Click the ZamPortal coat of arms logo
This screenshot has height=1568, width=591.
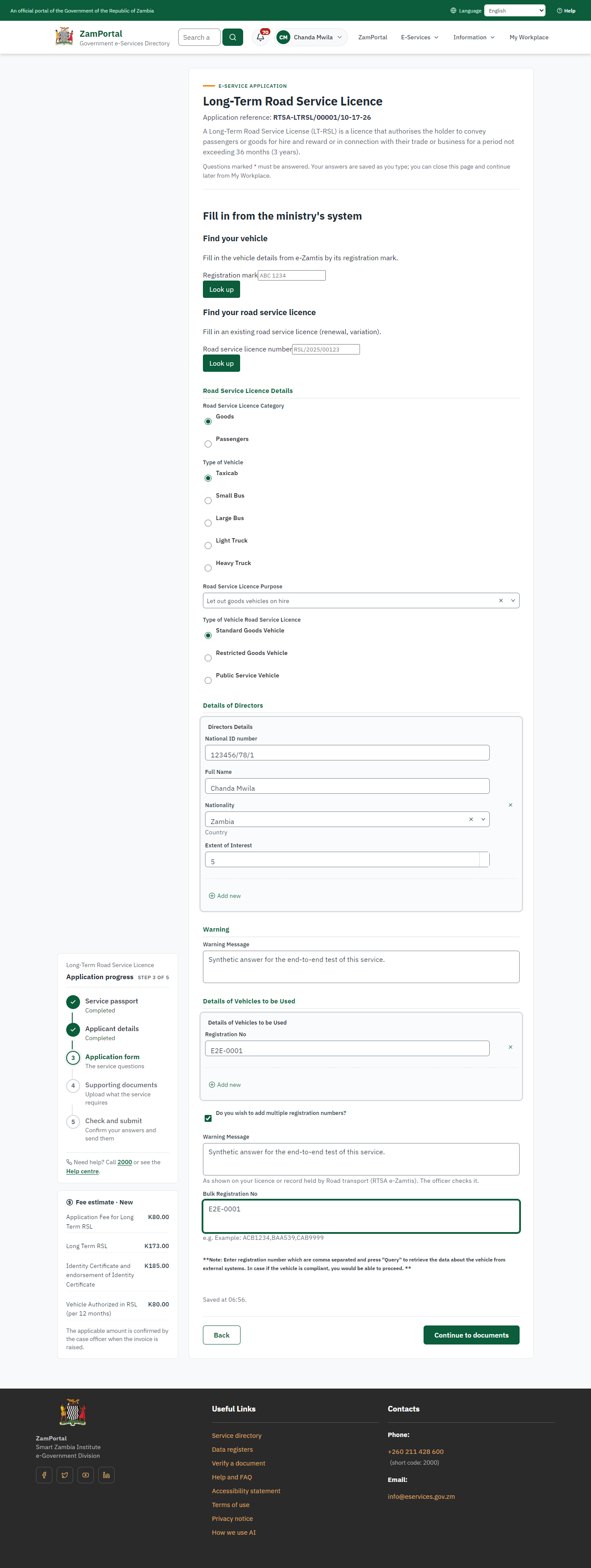point(64,36)
